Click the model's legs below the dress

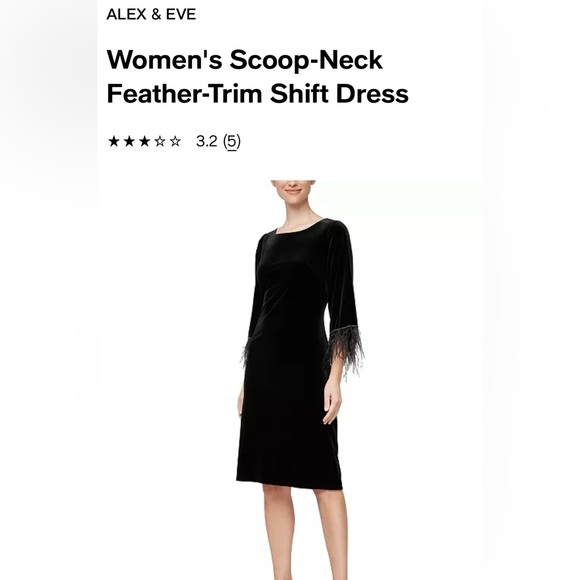(305, 533)
